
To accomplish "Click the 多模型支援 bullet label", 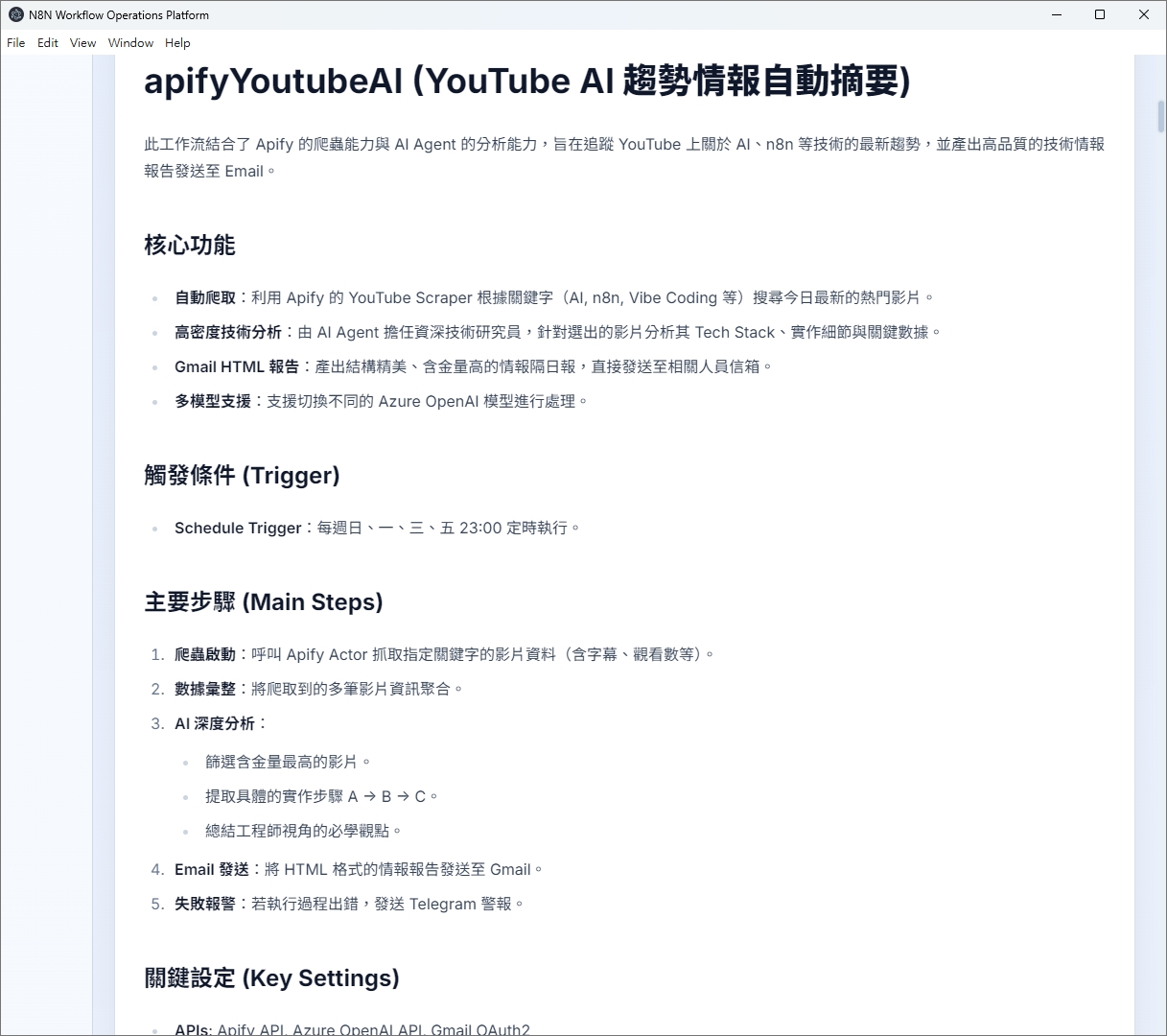I will click(x=213, y=401).
